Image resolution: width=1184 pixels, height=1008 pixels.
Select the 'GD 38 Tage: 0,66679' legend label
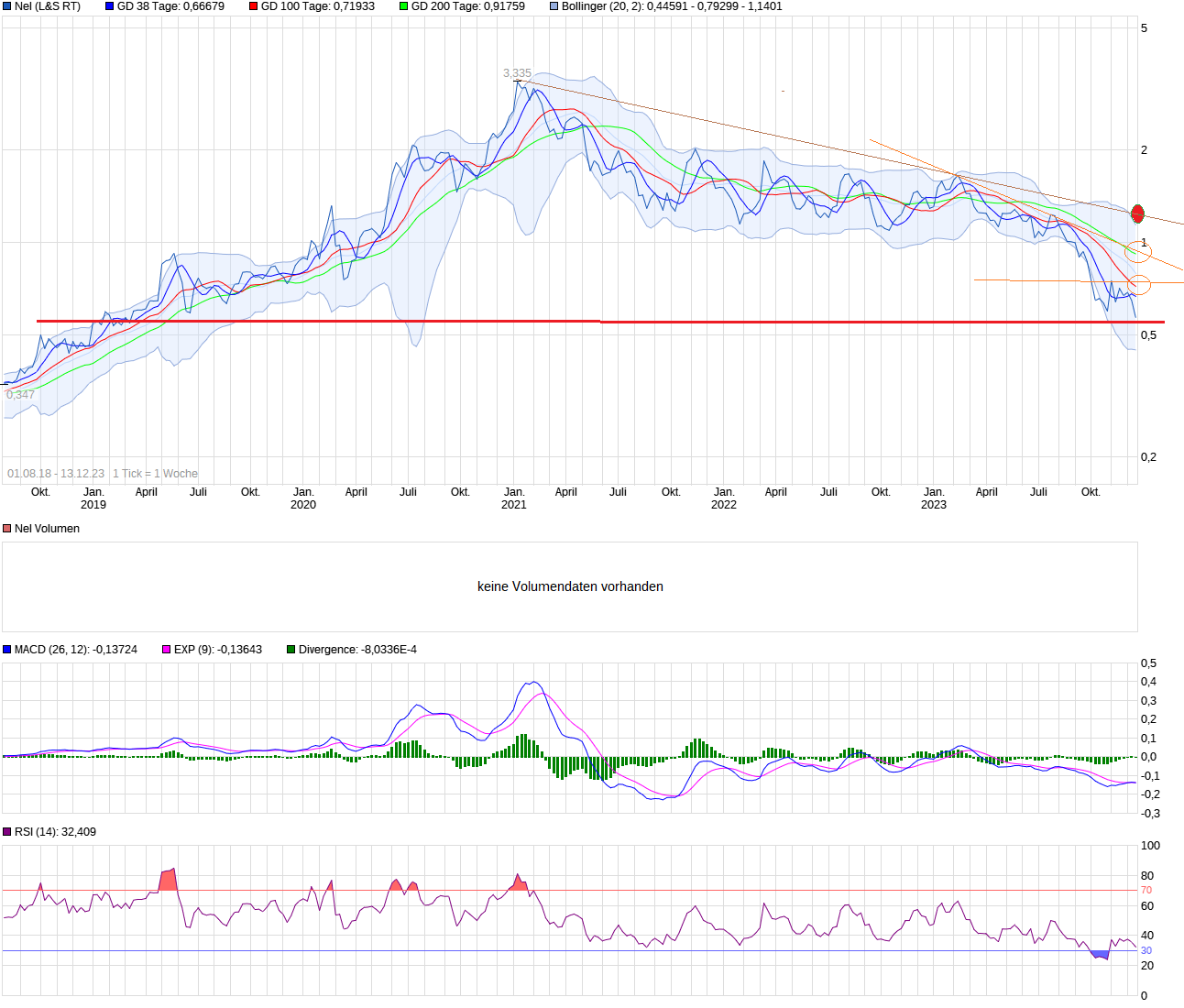tap(170, 6)
